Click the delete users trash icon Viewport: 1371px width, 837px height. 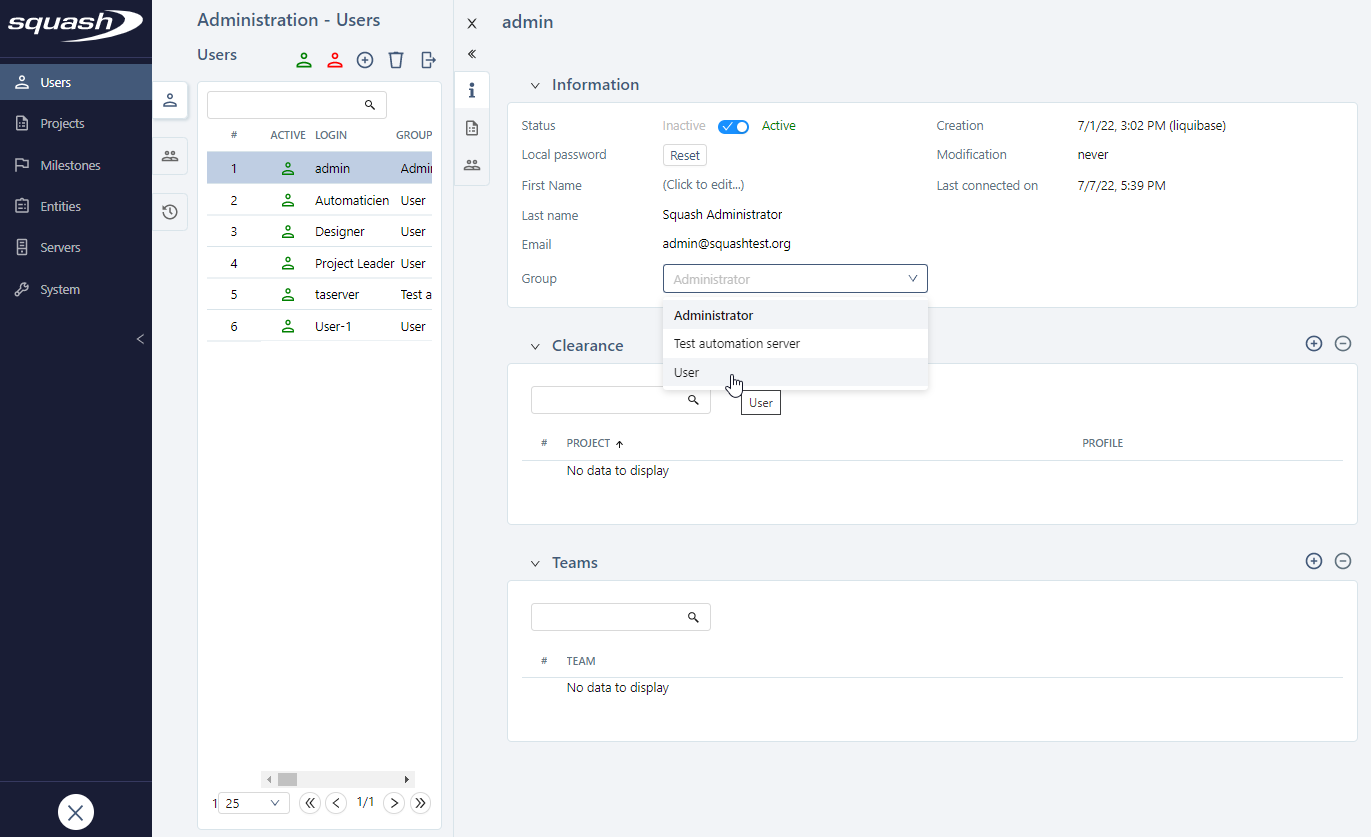pos(396,60)
